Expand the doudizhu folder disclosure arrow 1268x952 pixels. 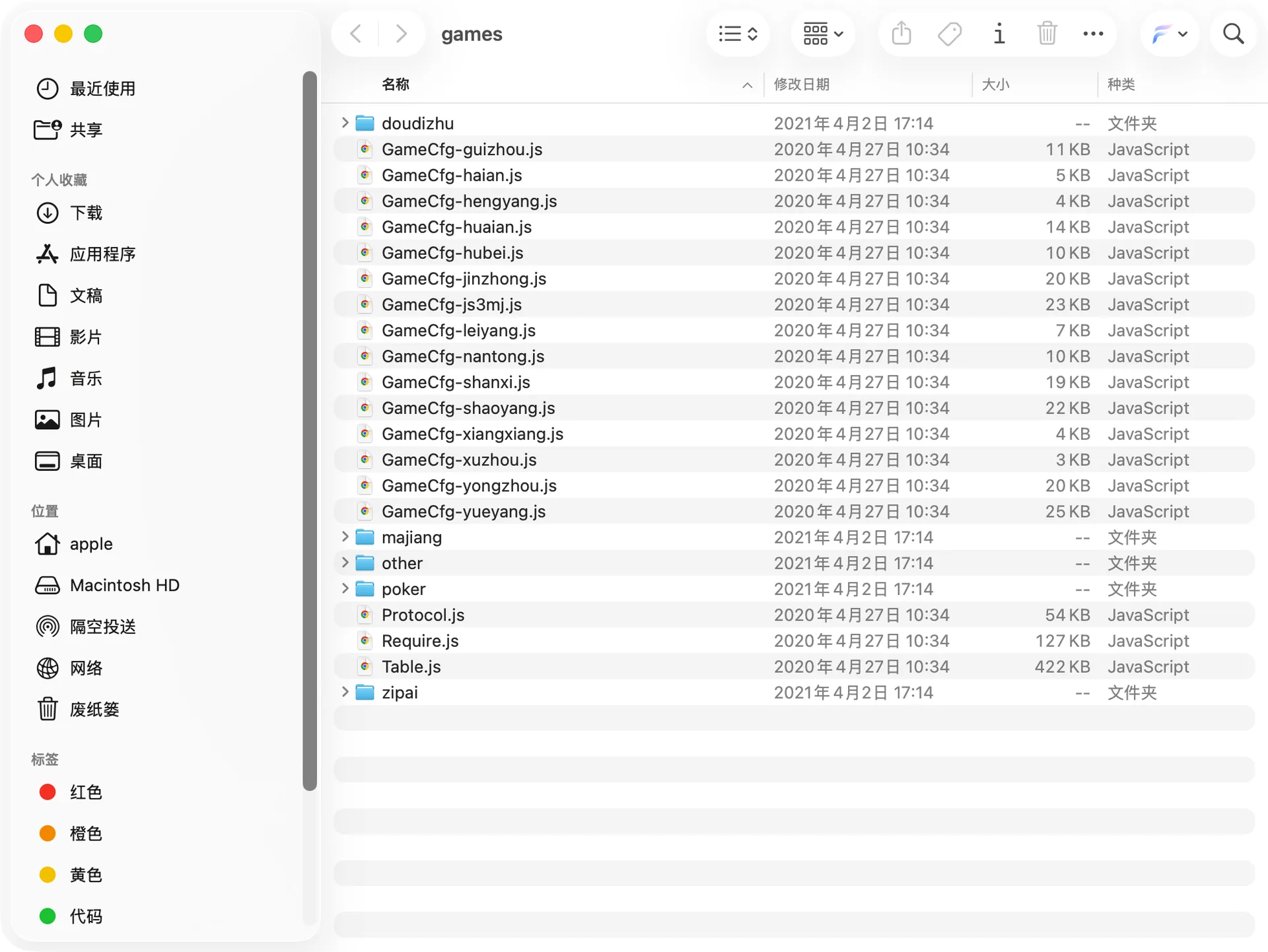(x=344, y=123)
